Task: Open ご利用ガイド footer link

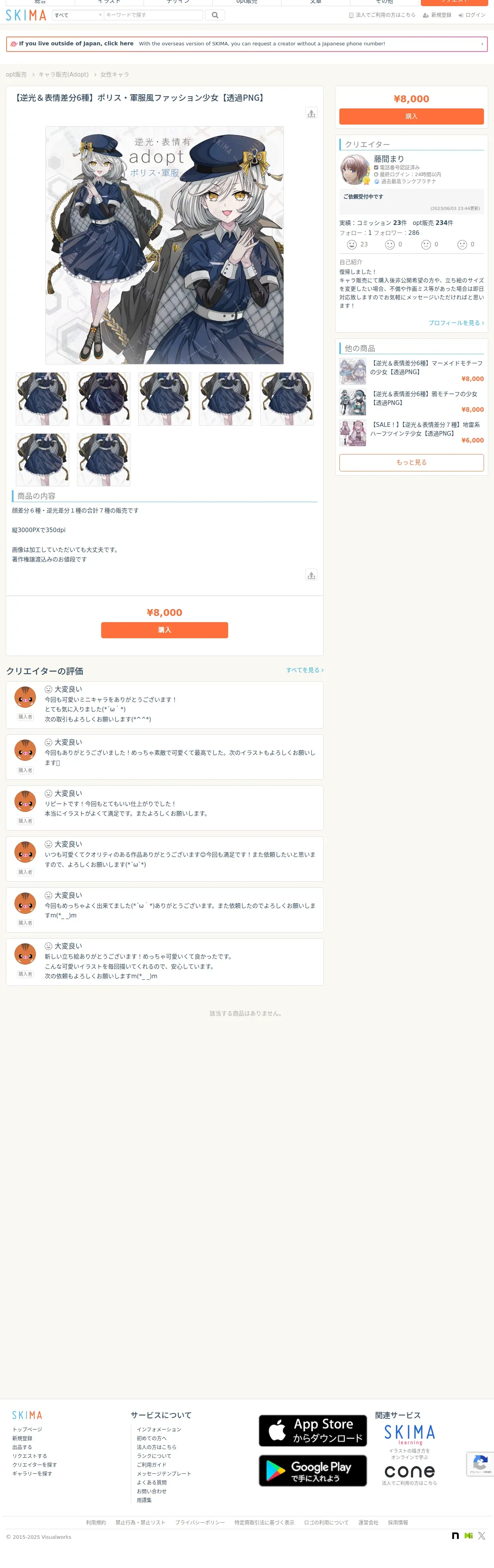Action: coord(152,1465)
